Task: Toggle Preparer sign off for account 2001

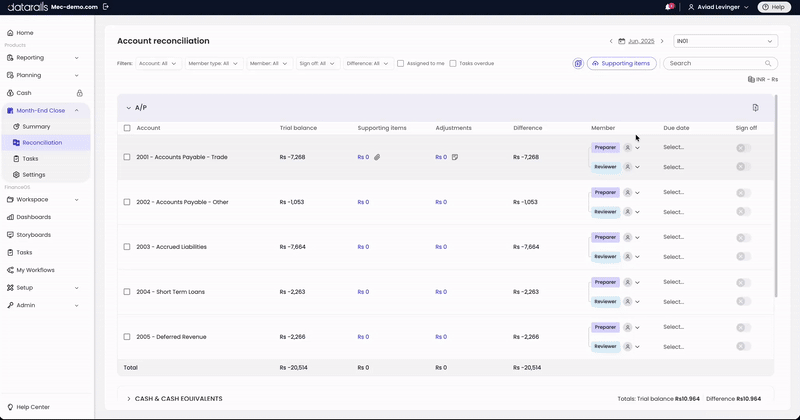Action: 743,148
